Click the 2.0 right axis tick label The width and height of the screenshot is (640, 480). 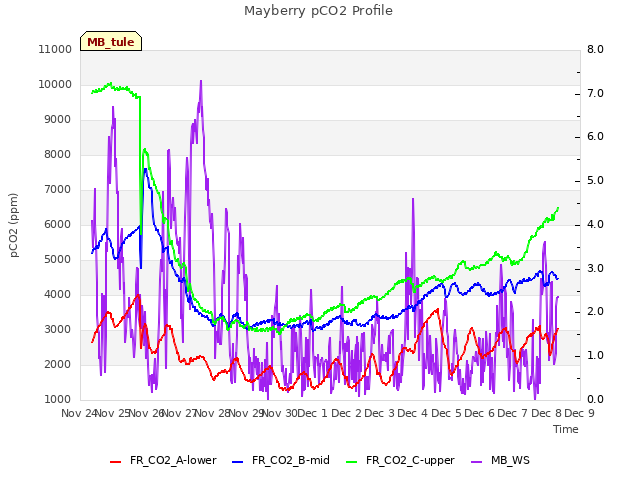595,312
